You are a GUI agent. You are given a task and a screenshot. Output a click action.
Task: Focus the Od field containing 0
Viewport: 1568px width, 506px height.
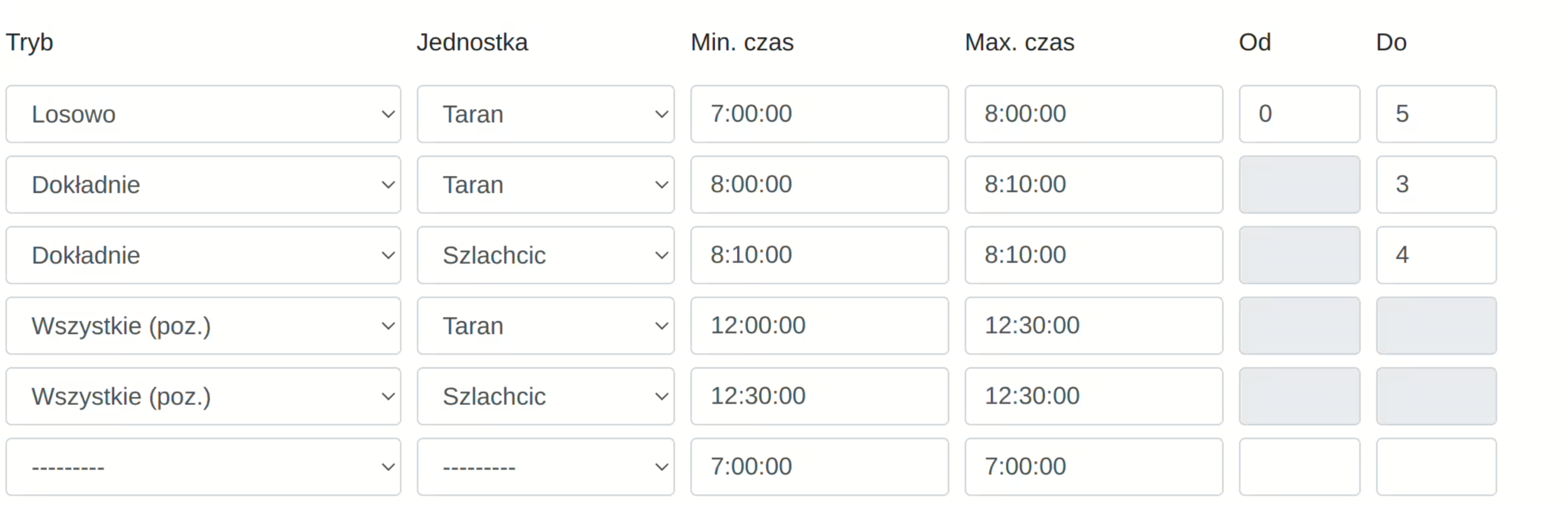[1300, 114]
